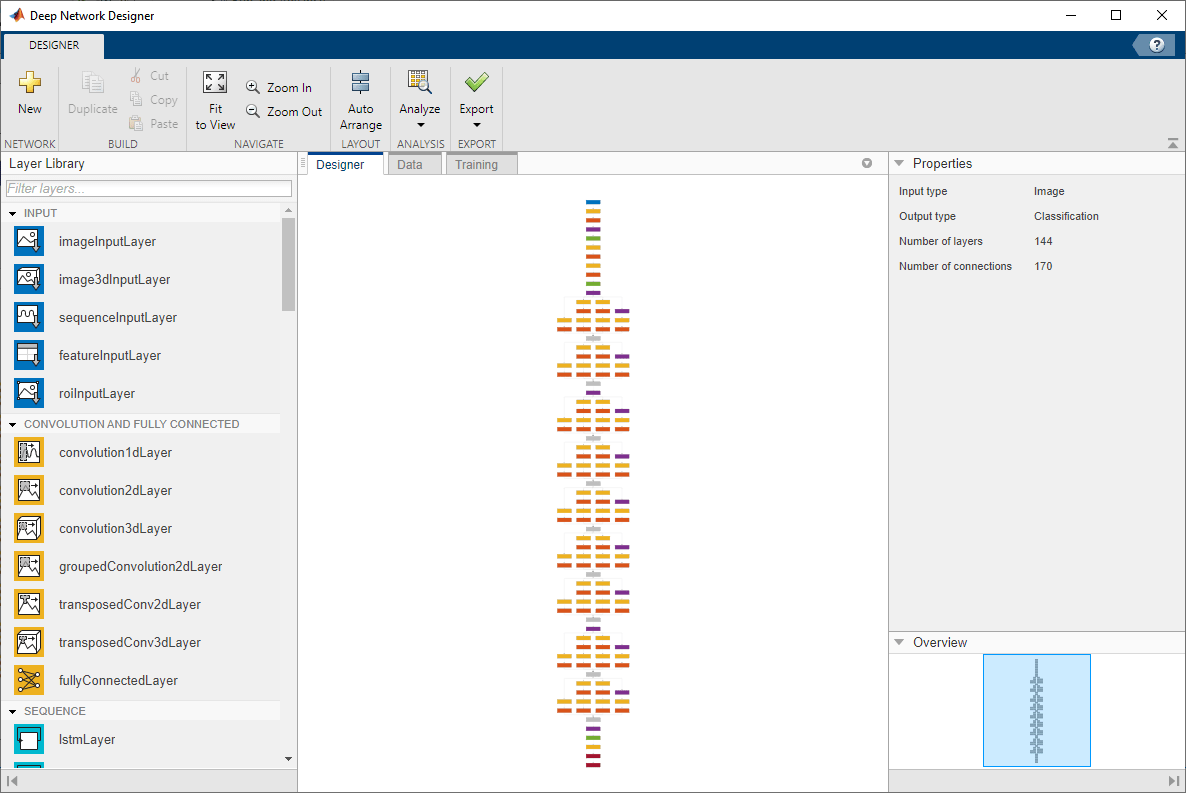Image resolution: width=1186 pixels, height=793 pixels.
Task: Open the document tab actions menu button
Action: pos(867,163)
